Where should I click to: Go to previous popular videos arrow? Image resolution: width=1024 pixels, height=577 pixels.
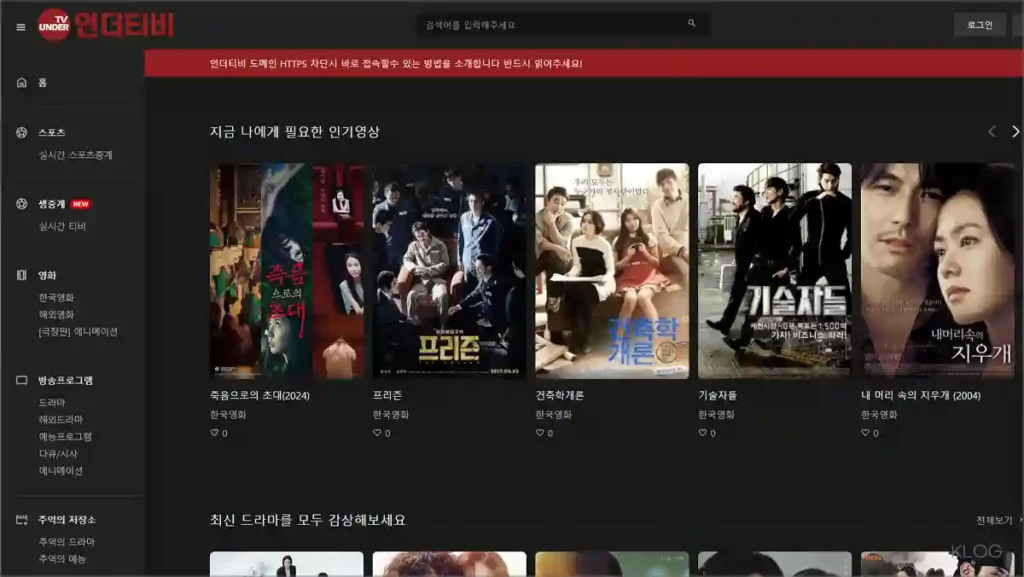coord(992,131)
